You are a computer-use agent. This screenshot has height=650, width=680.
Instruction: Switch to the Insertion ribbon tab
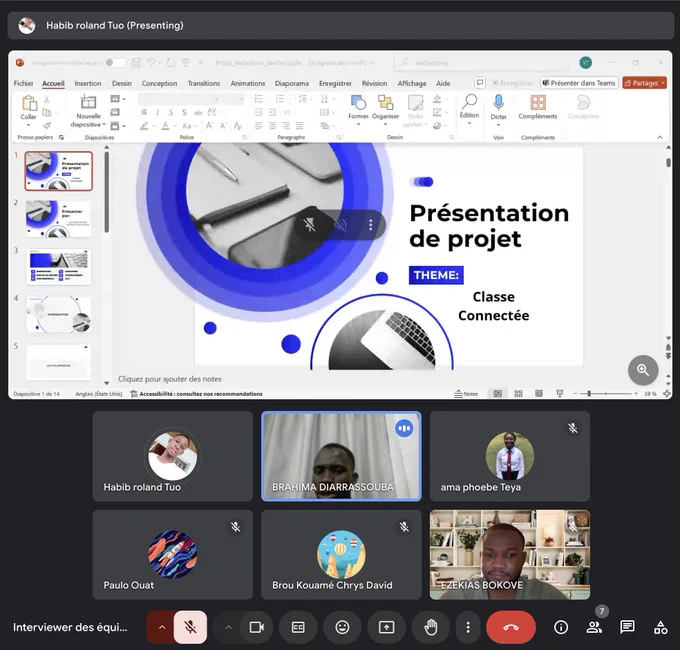point(88,83)
